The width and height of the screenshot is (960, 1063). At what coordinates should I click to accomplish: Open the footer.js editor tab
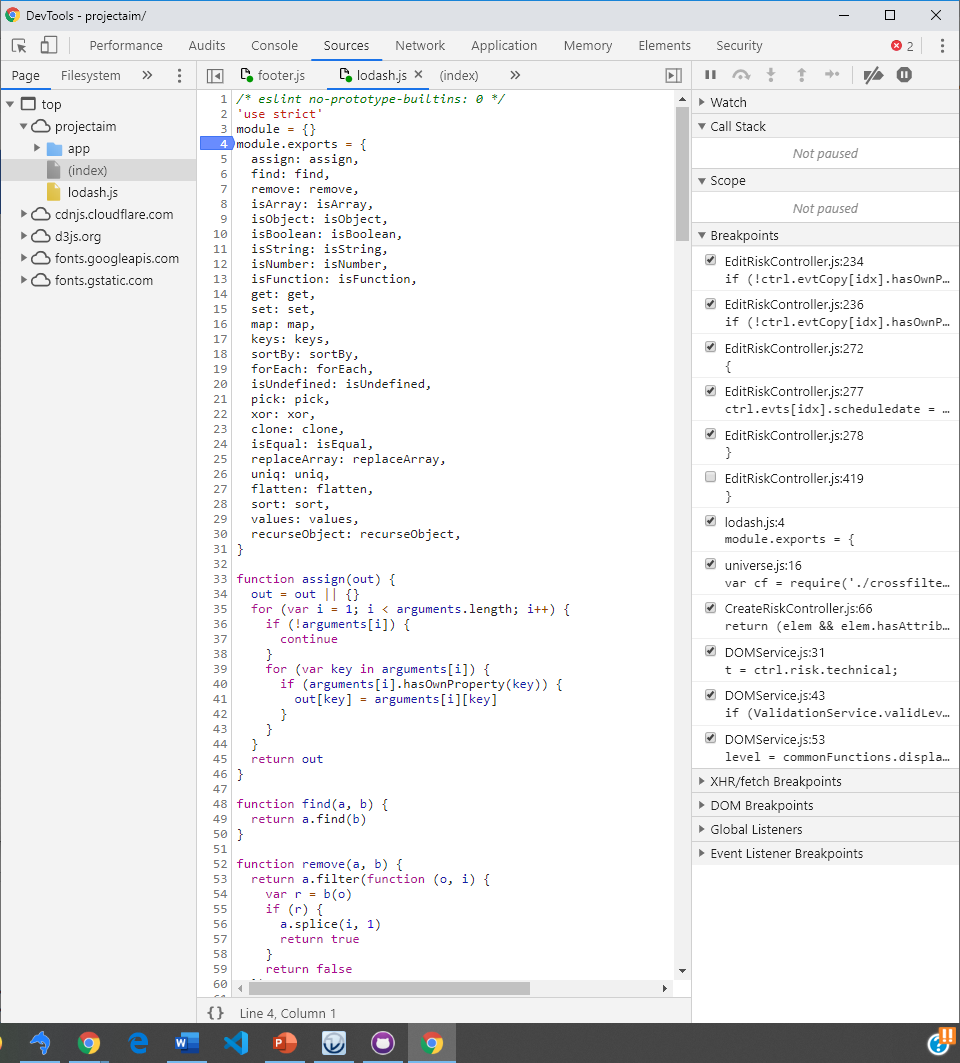pos(280,75)
